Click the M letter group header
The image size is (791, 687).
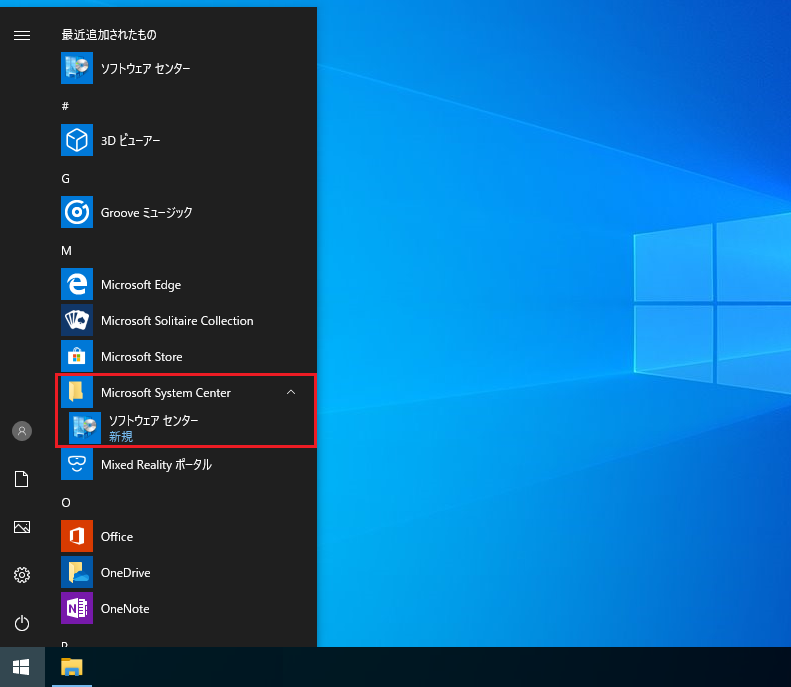click(x=66, y=251)
